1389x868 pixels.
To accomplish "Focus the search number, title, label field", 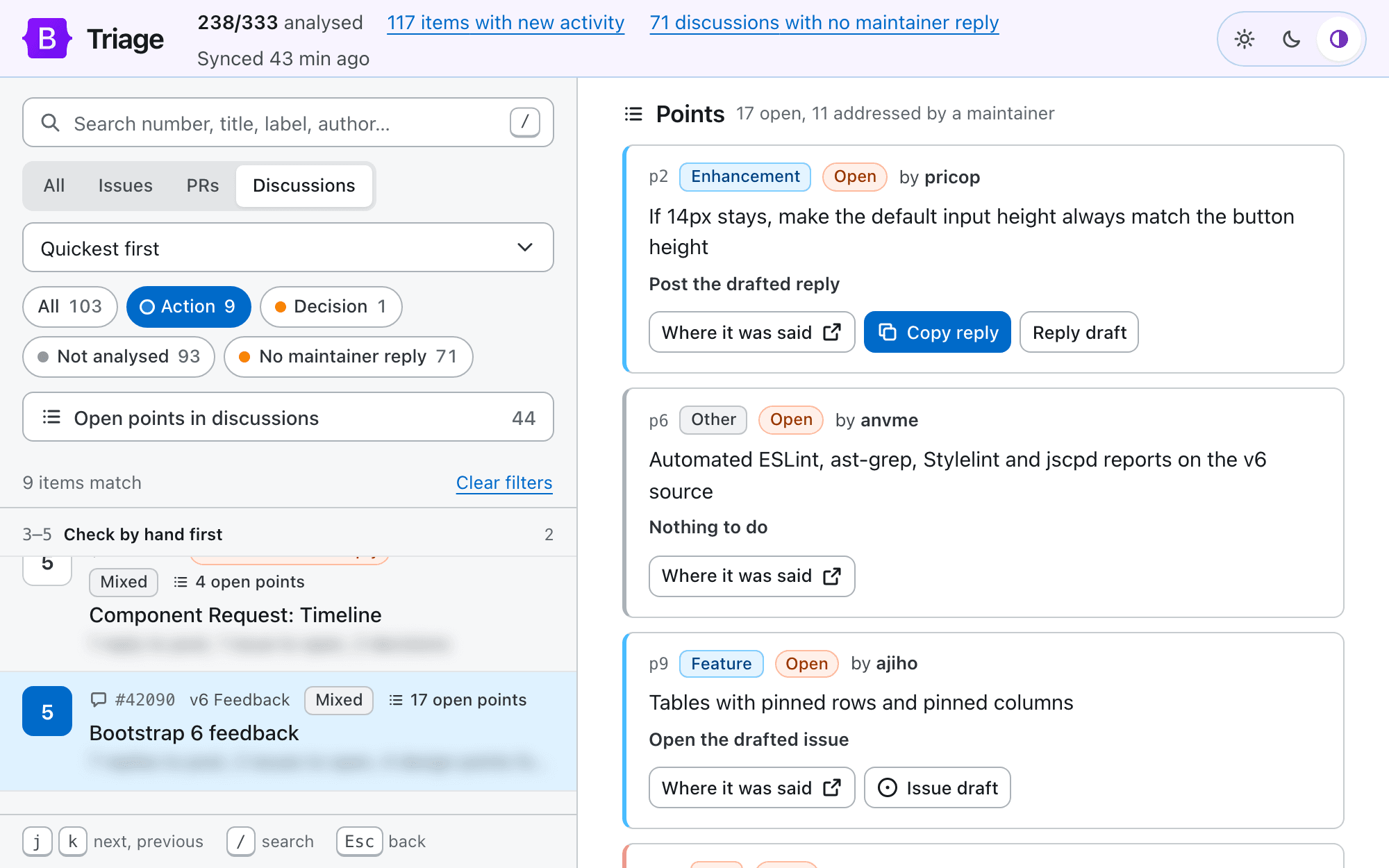I will point(288,123).
